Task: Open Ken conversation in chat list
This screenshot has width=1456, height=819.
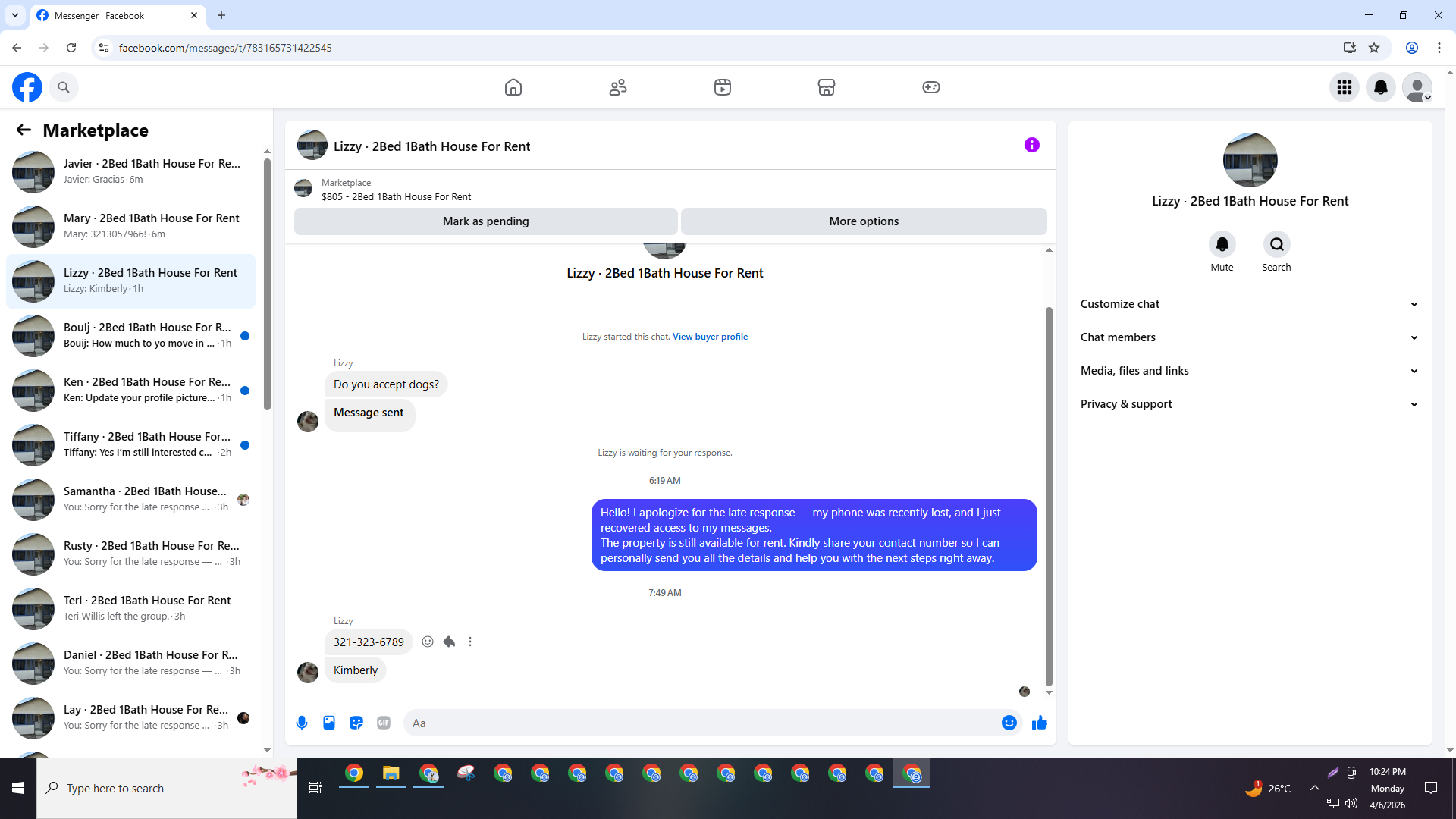Action: [130, 390]
